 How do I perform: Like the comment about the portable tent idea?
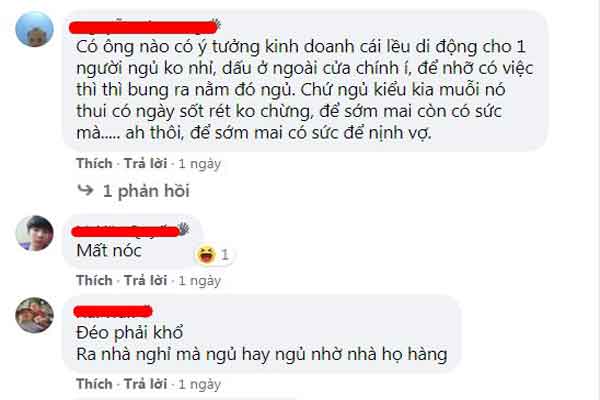(94, 163)
